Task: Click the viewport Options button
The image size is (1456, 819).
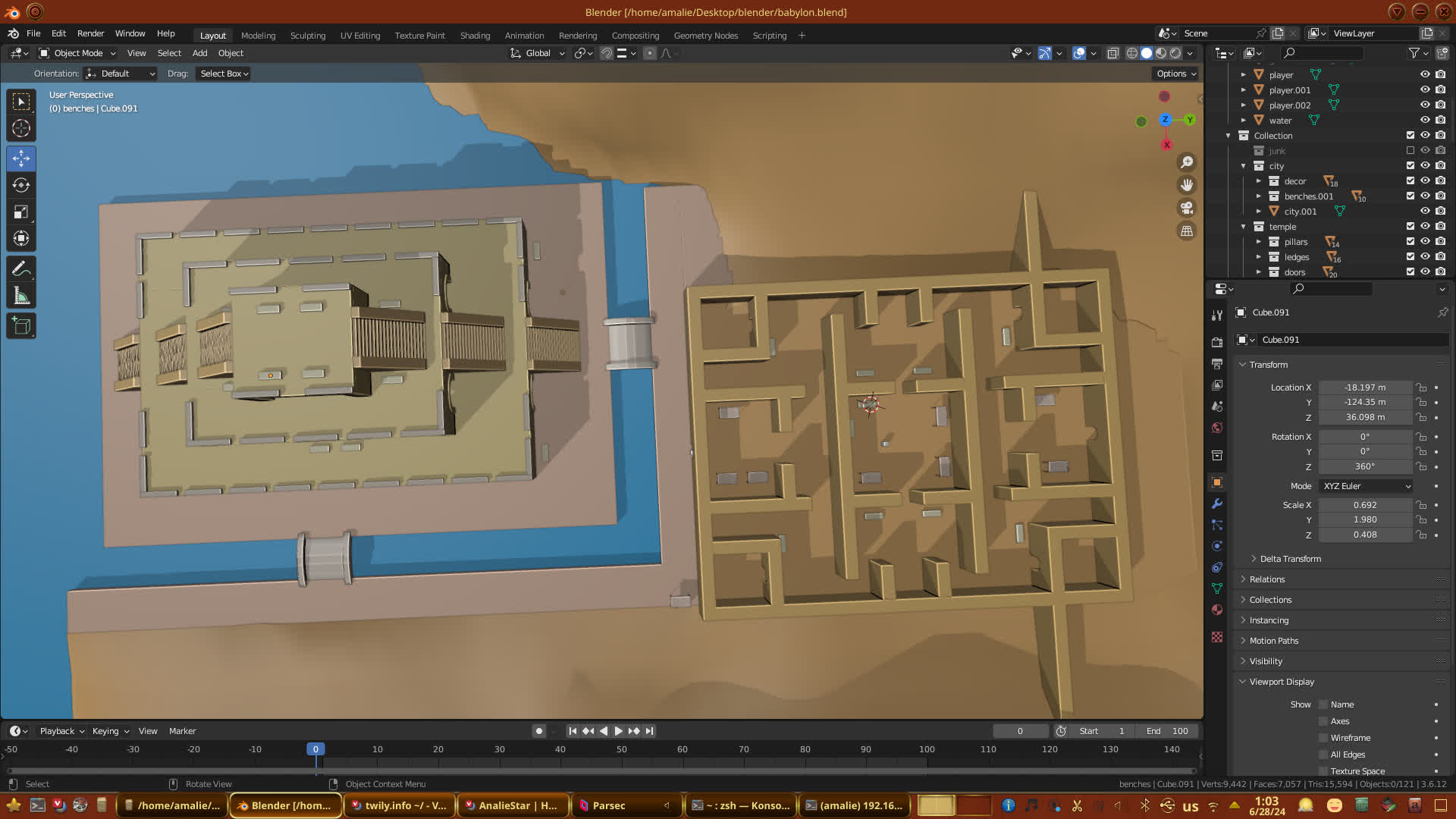Action: click(1176, 74)
